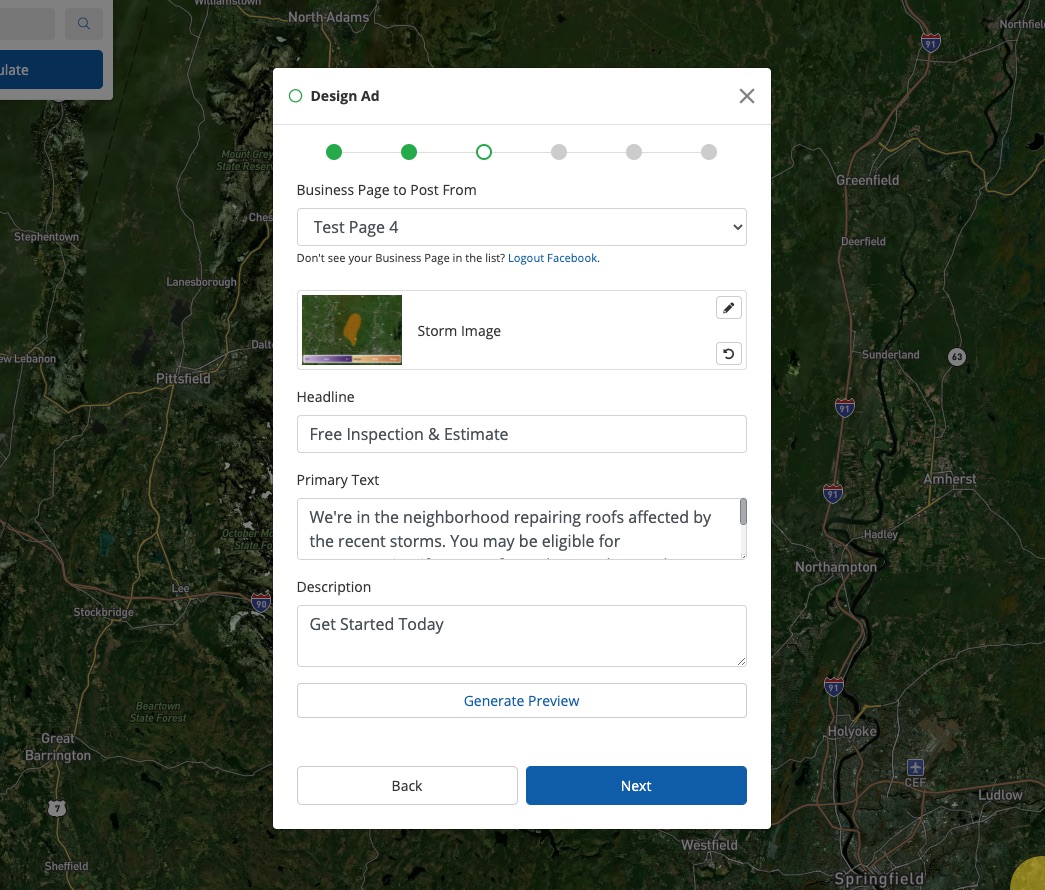Viewport: 1045px width, 890px height.
Task: Click the Back button
Action: 407,786
